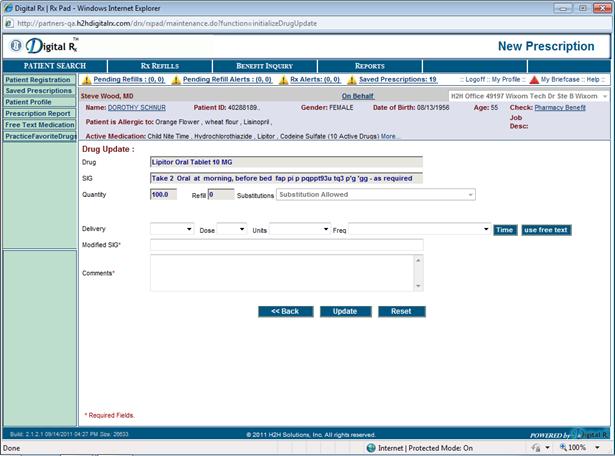Screen dimensions: 615x456
Task: Expand the Units dropdown
Action: [x=299, y=229]
